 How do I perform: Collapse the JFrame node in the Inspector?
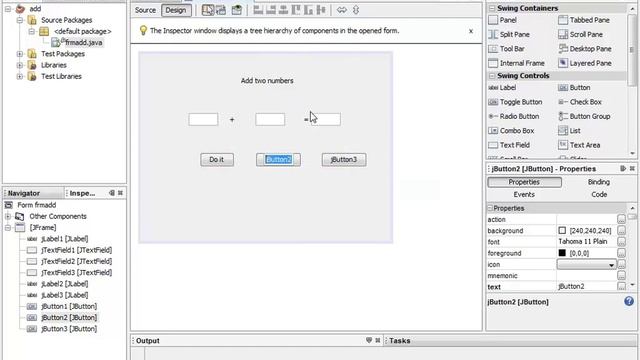(x=8, y=228)
